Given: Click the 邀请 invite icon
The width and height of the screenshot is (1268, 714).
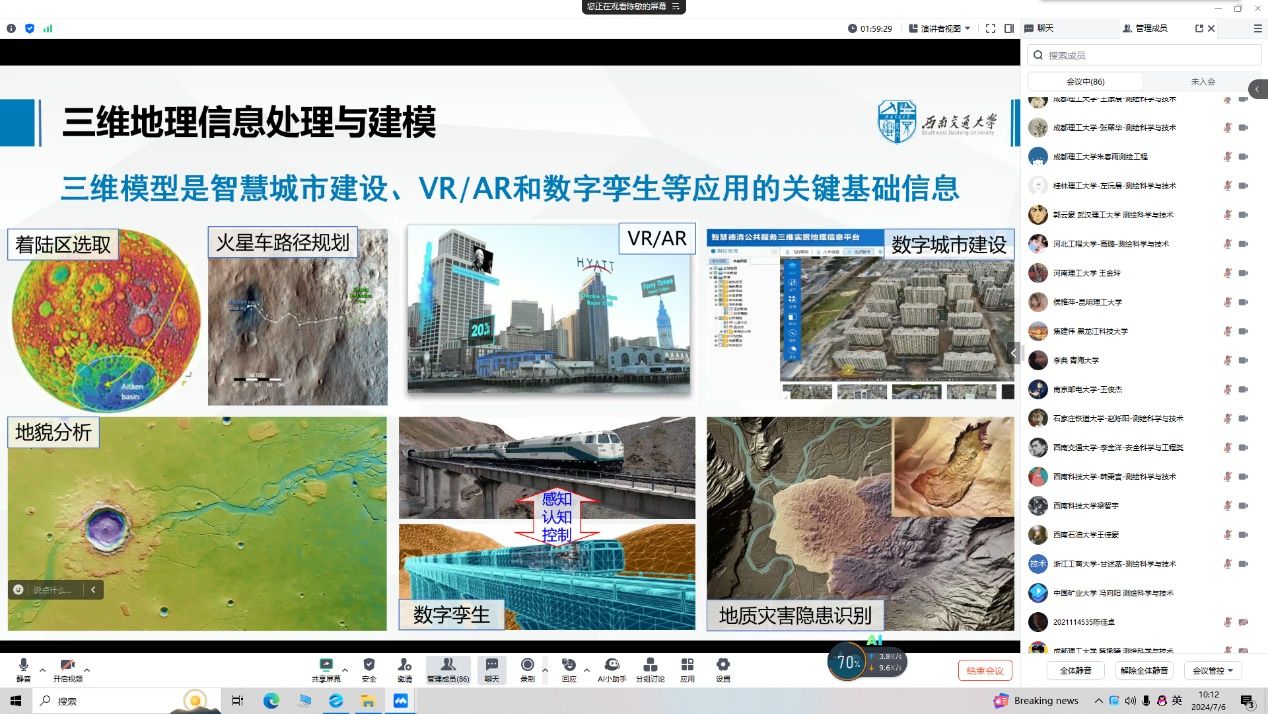Looking at the screenshot, I should [404, 667].
